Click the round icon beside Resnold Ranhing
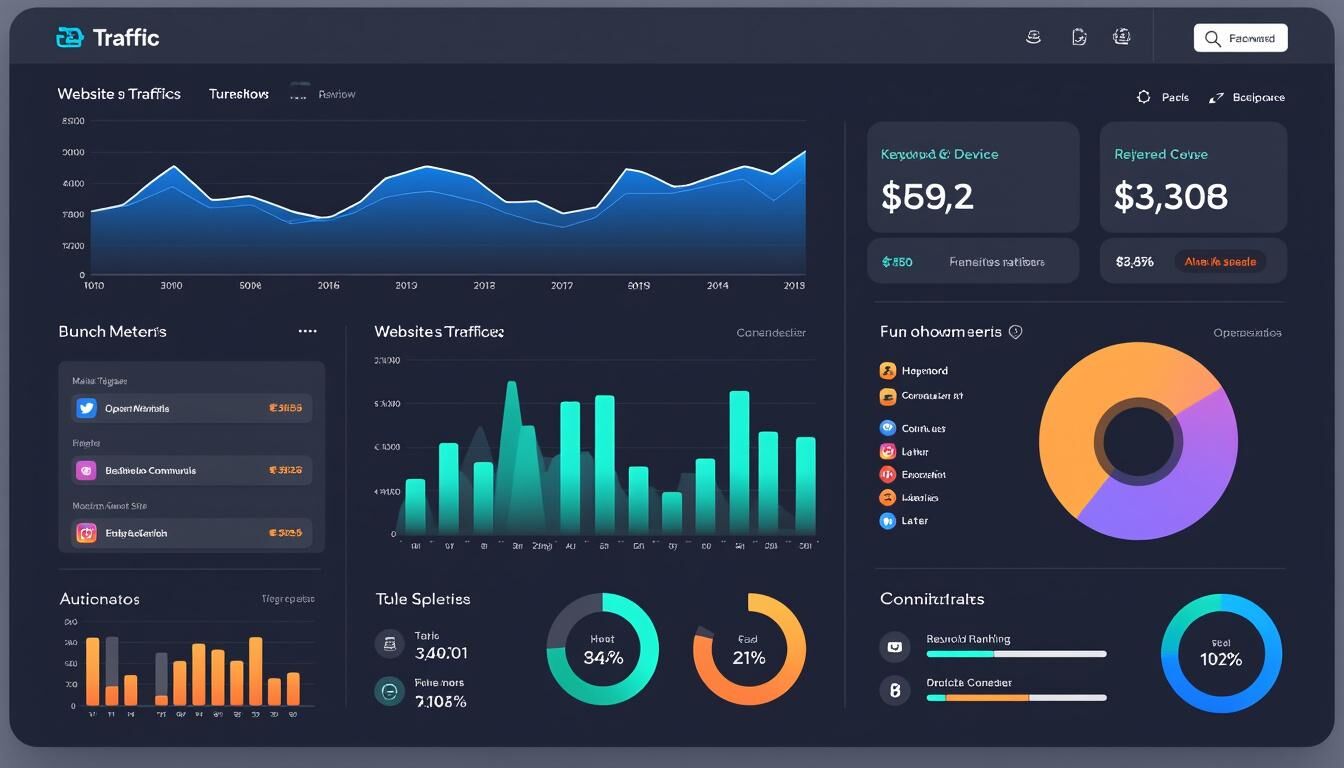1344x768 pixels. pos(894,647)
